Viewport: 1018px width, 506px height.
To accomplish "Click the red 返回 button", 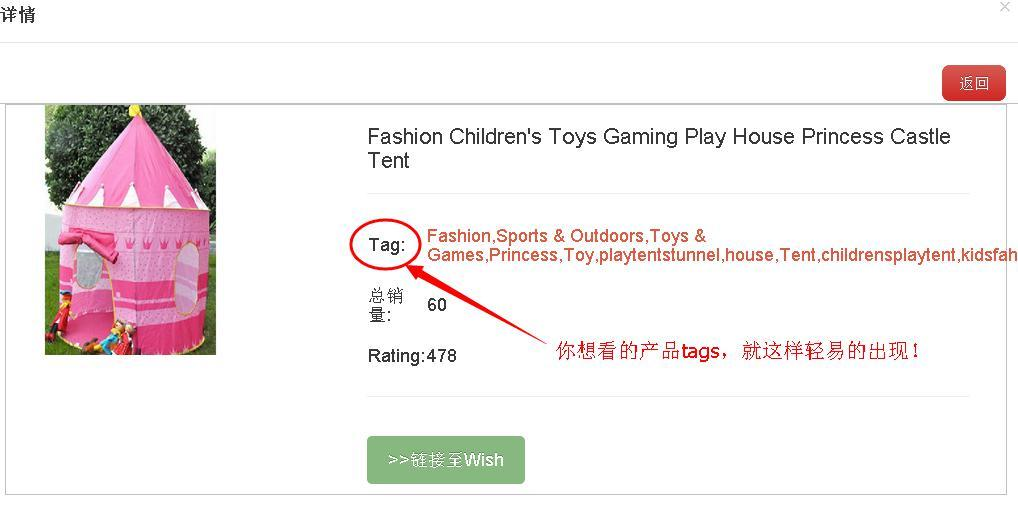I will click(973, 83).
